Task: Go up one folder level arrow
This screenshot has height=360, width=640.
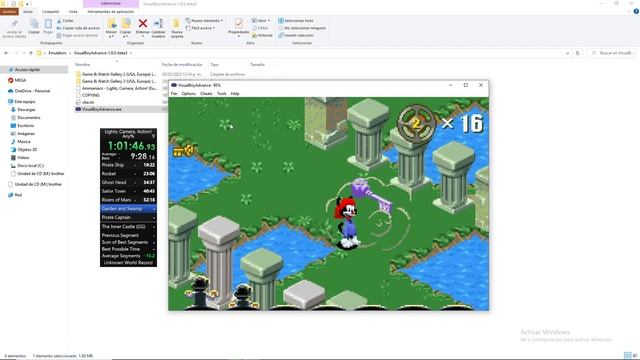Action: click(x=31, y=53)
